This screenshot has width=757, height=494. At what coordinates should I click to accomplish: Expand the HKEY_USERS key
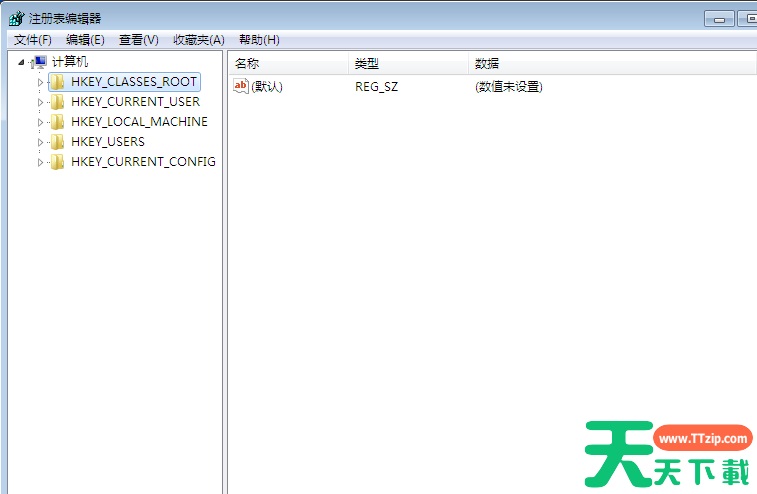[x=41, y=142]
